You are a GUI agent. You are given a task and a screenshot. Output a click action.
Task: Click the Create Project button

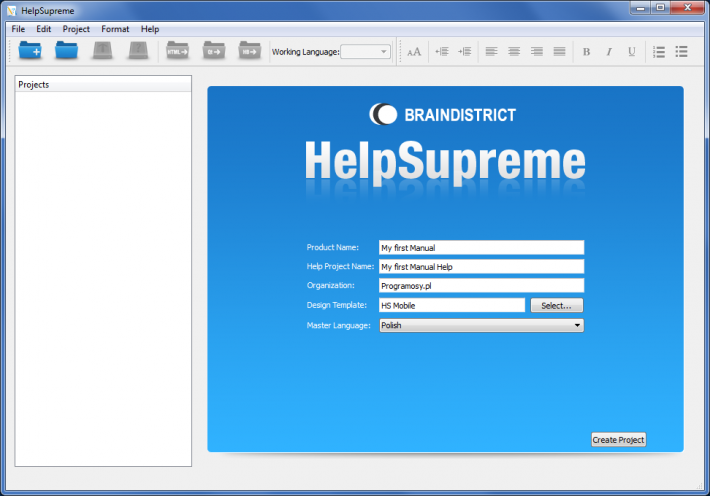[619, 440]
